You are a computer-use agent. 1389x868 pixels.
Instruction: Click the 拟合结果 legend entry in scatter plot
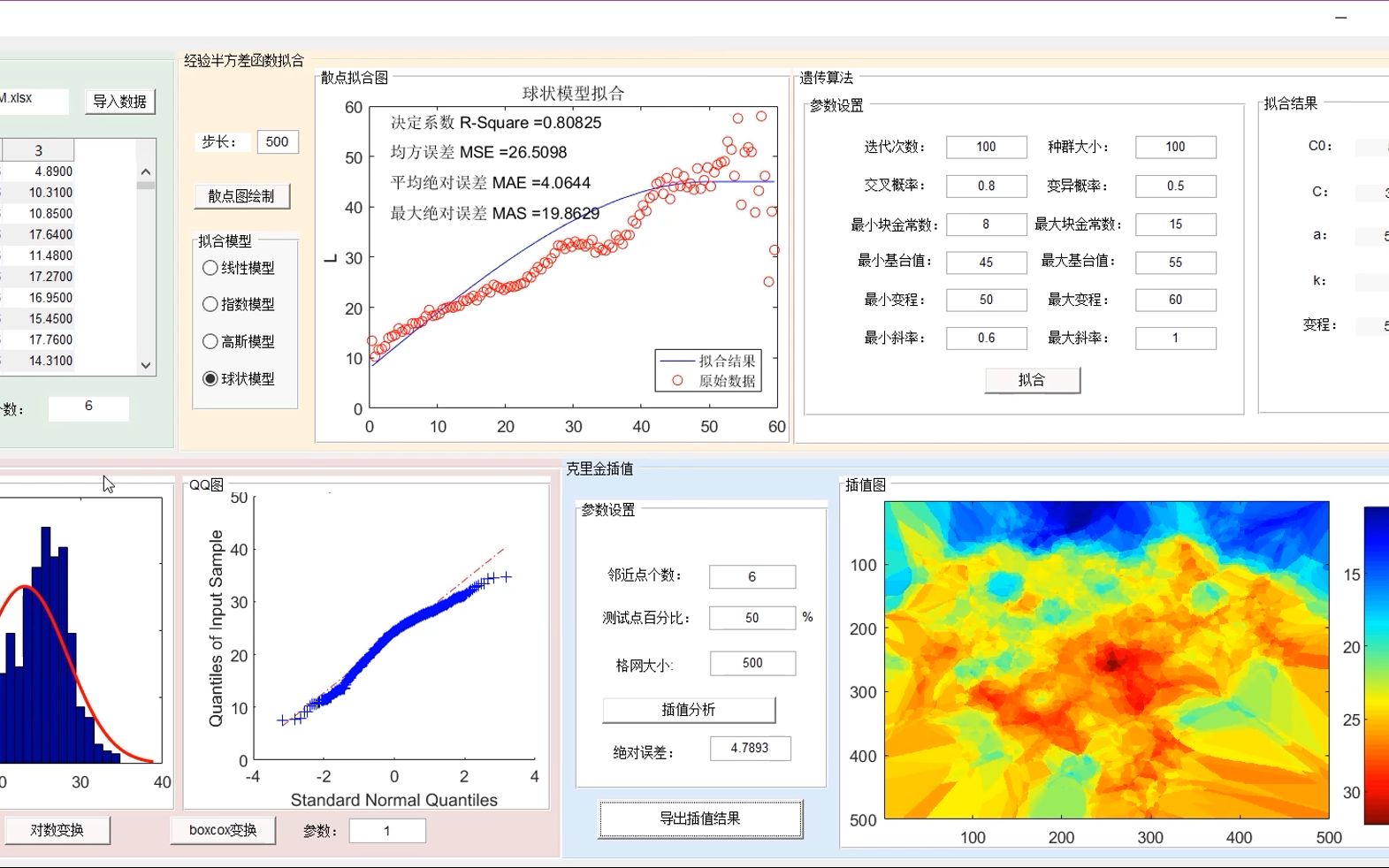pyautogui.click(x=708, y=361)
